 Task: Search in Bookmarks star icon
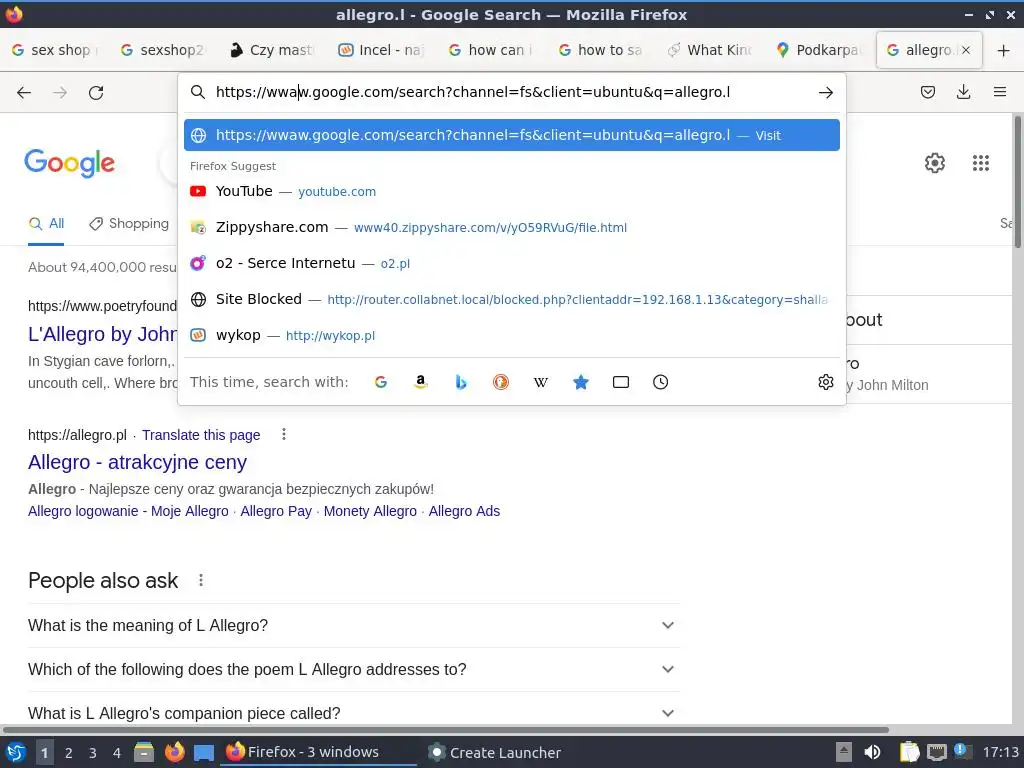point(581,382)
